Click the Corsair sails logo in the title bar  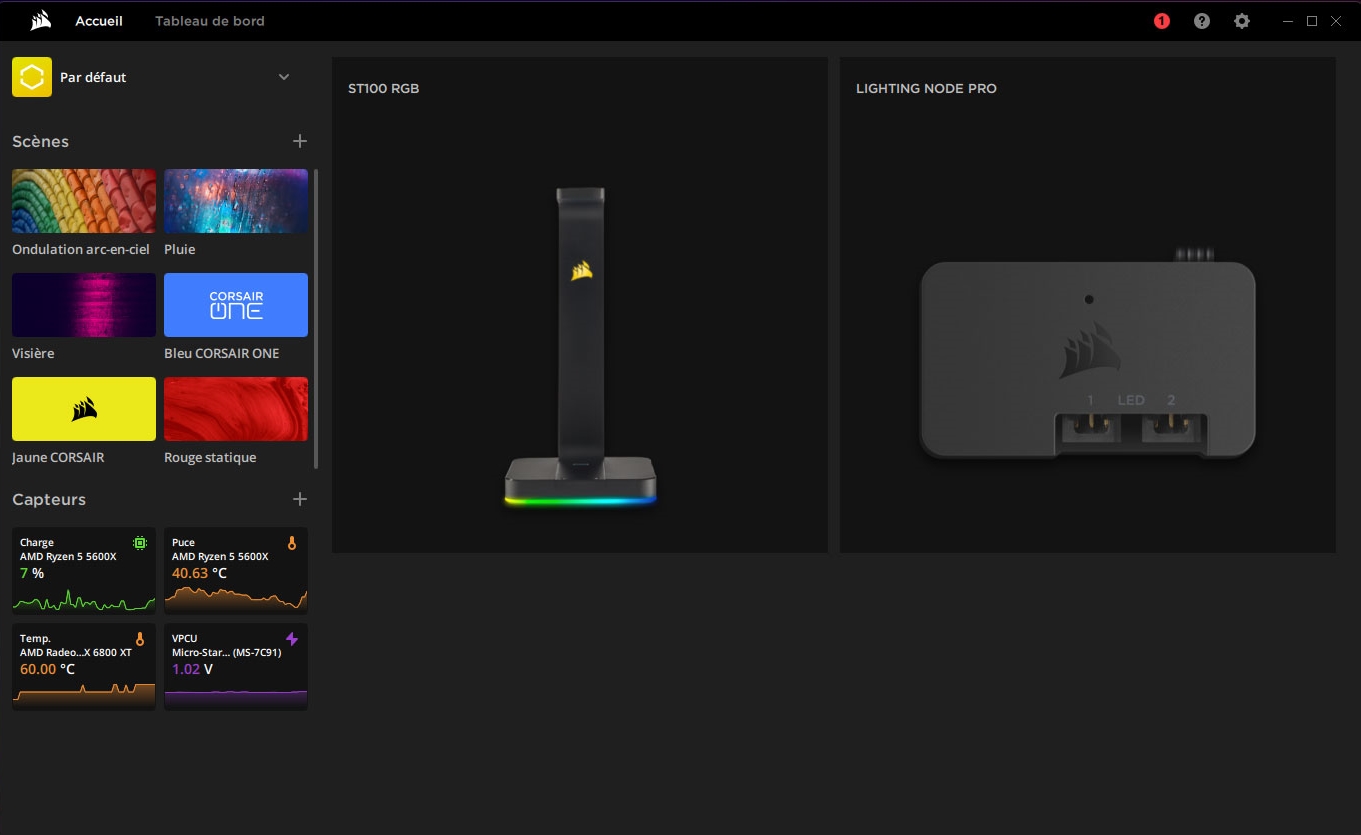tap(41, 21)
